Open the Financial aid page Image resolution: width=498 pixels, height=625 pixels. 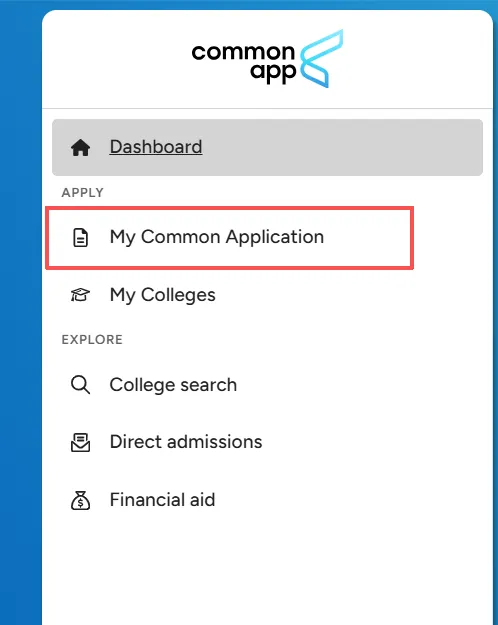(162, 500)
